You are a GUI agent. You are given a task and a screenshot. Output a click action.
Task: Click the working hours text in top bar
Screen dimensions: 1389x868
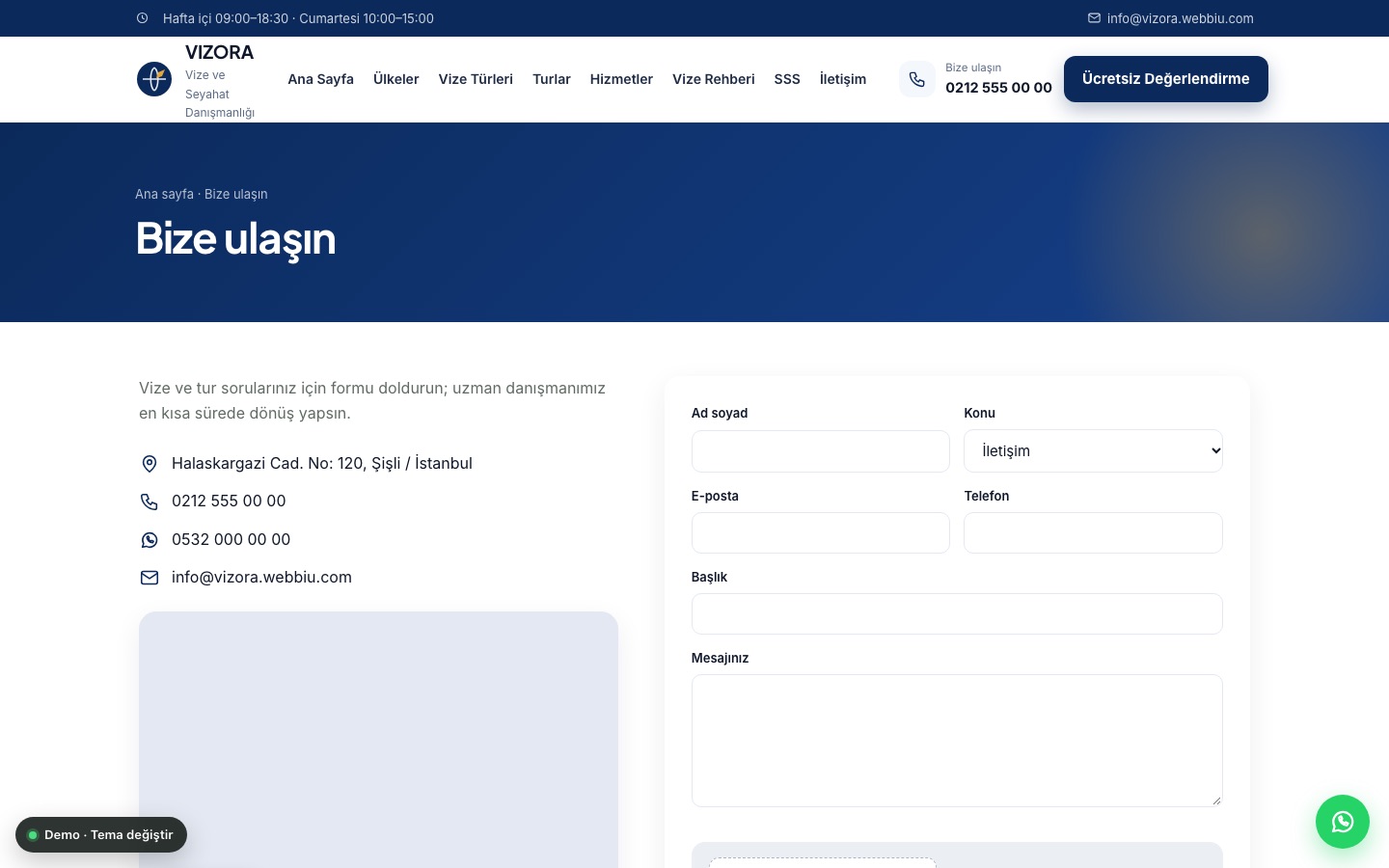click(298, 18)
